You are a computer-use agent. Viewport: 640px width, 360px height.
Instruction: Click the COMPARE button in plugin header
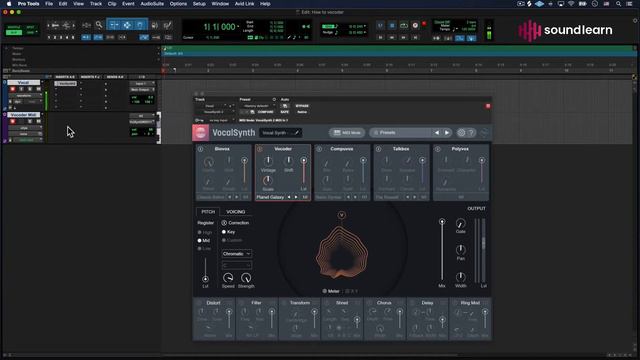[265, 112]
